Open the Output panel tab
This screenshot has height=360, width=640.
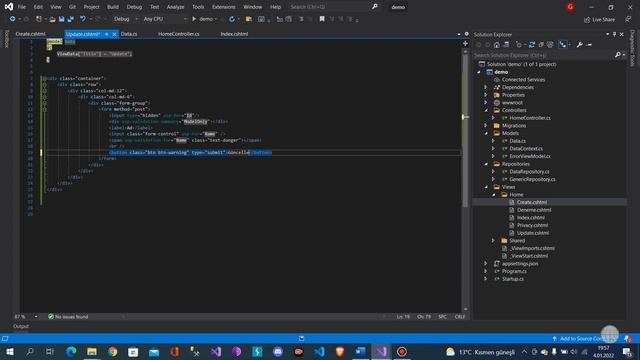[21, 327]
